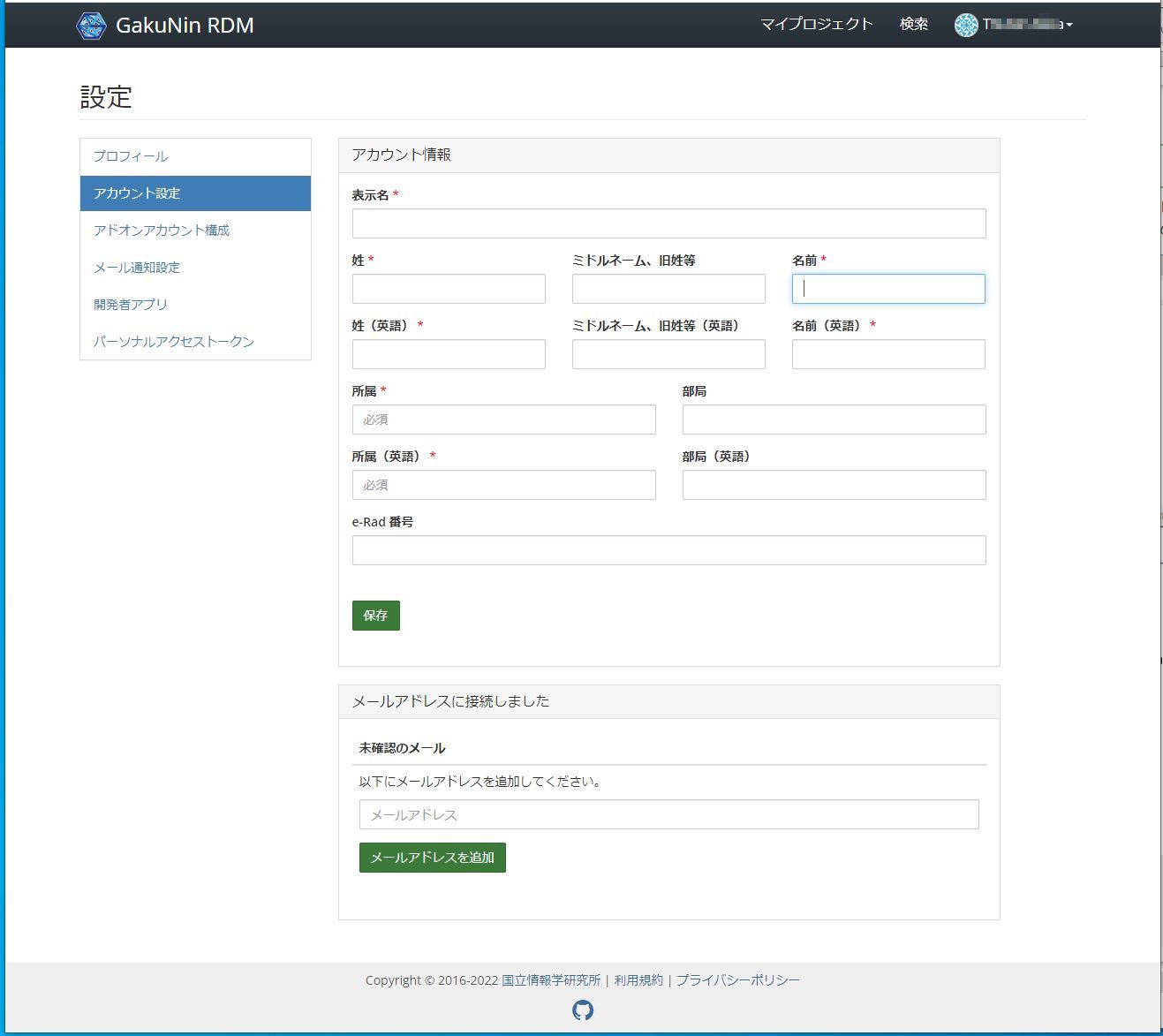Focus the 表示名 input field
The width and height of the screenshot is (1163, 1036).
(668, 223)
